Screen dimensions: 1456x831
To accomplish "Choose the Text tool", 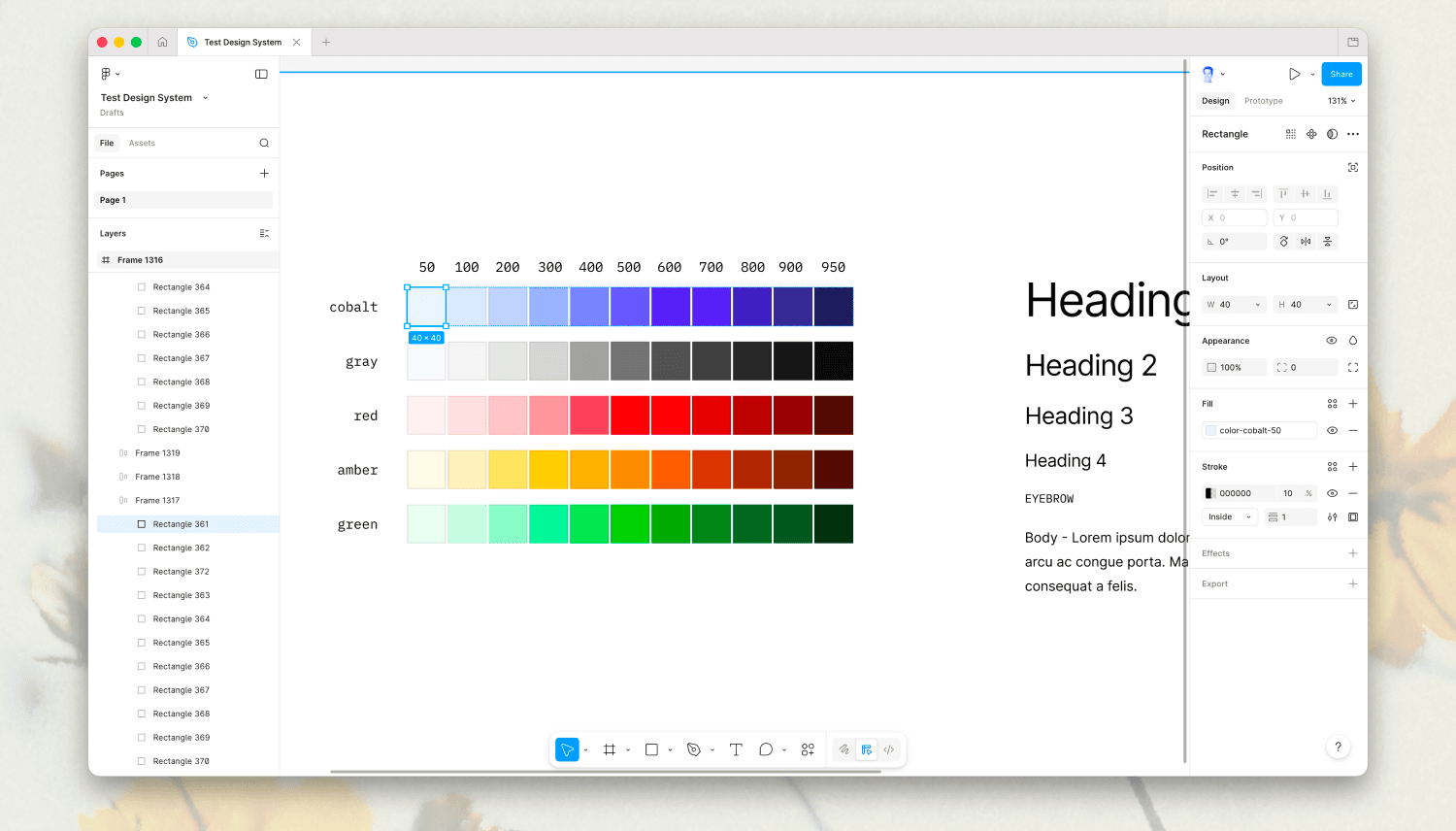I will point(736,749).
